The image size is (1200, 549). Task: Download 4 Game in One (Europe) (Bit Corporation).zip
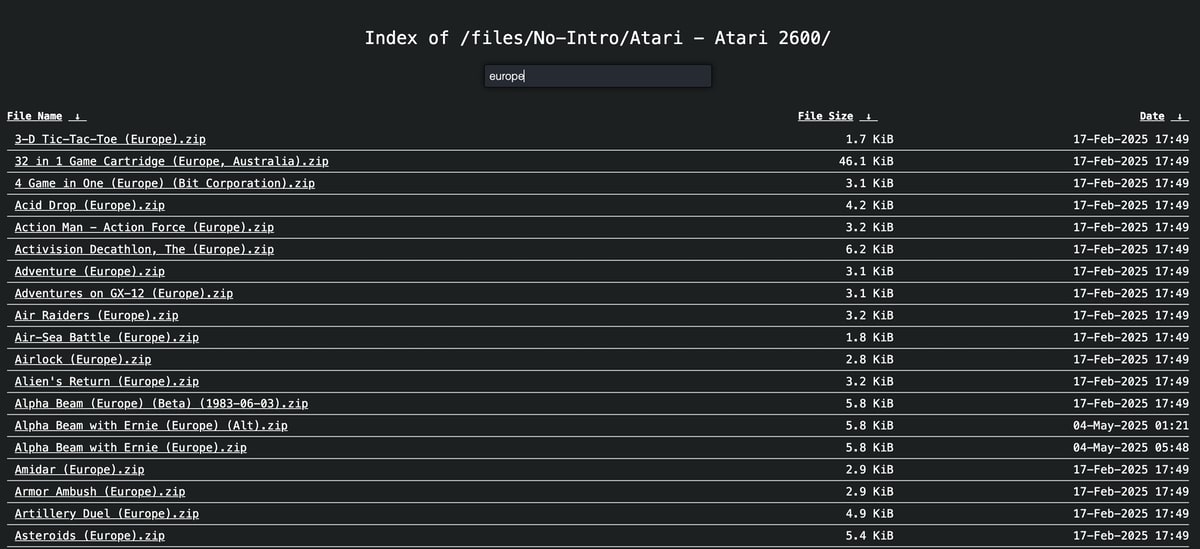click(x=165, y=184)
